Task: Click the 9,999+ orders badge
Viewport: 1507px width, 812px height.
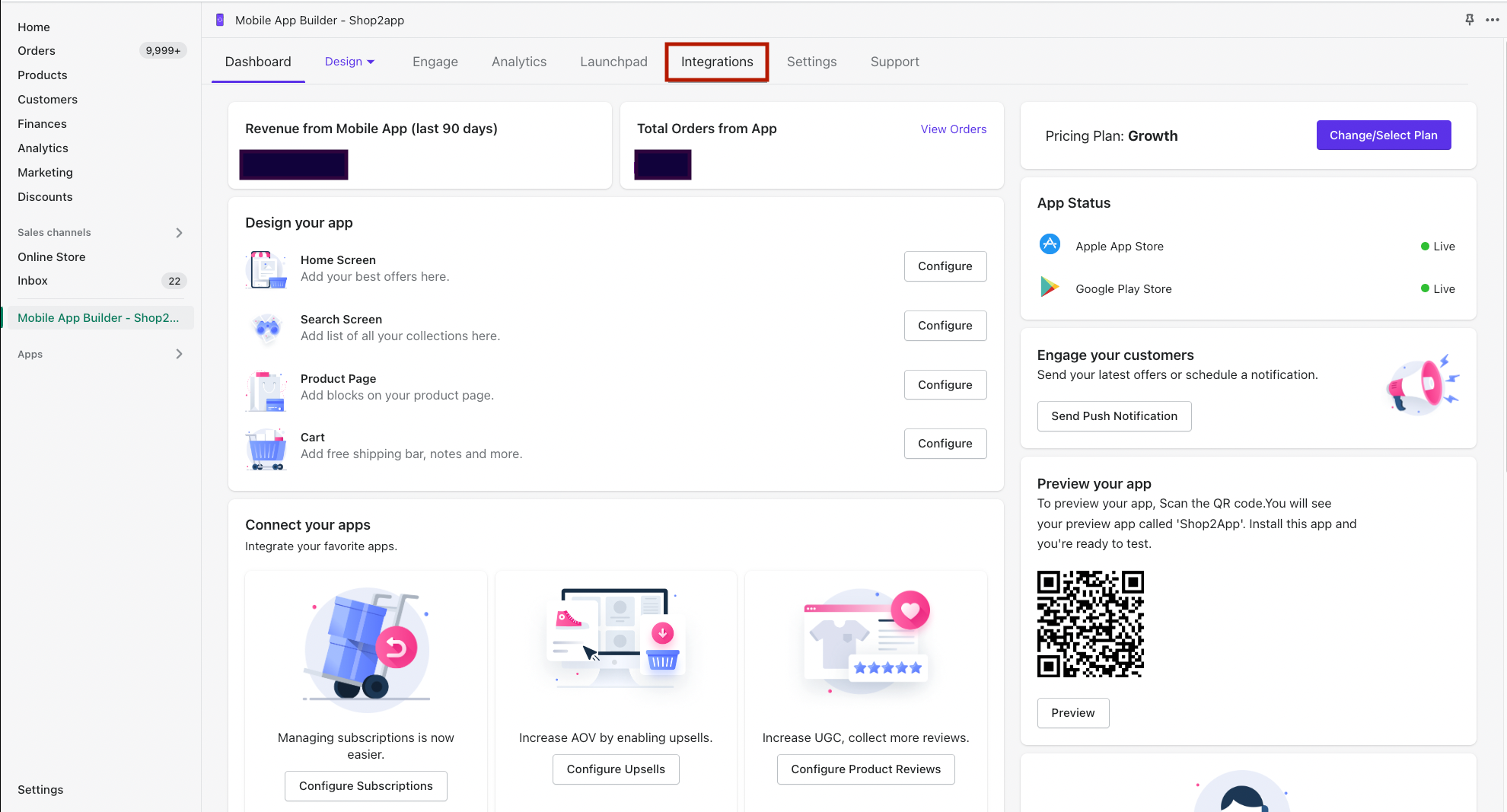Action: coord(163,50)
